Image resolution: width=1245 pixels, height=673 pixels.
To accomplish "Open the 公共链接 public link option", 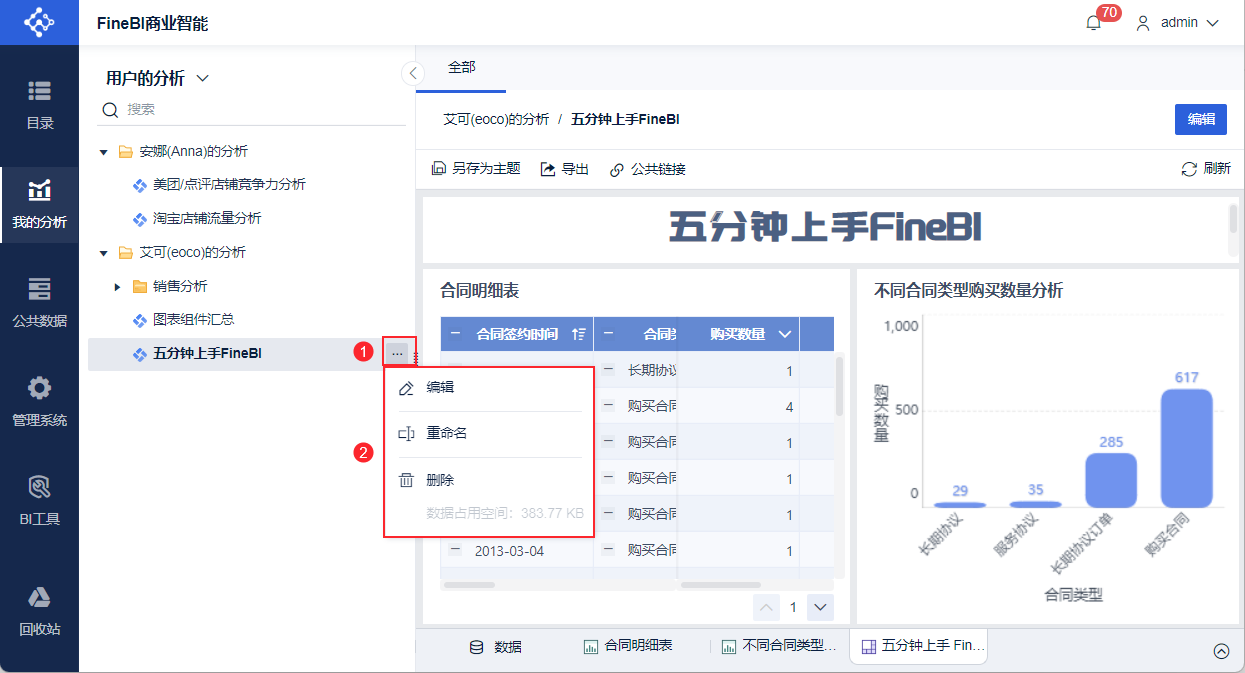I will (648, 169).
